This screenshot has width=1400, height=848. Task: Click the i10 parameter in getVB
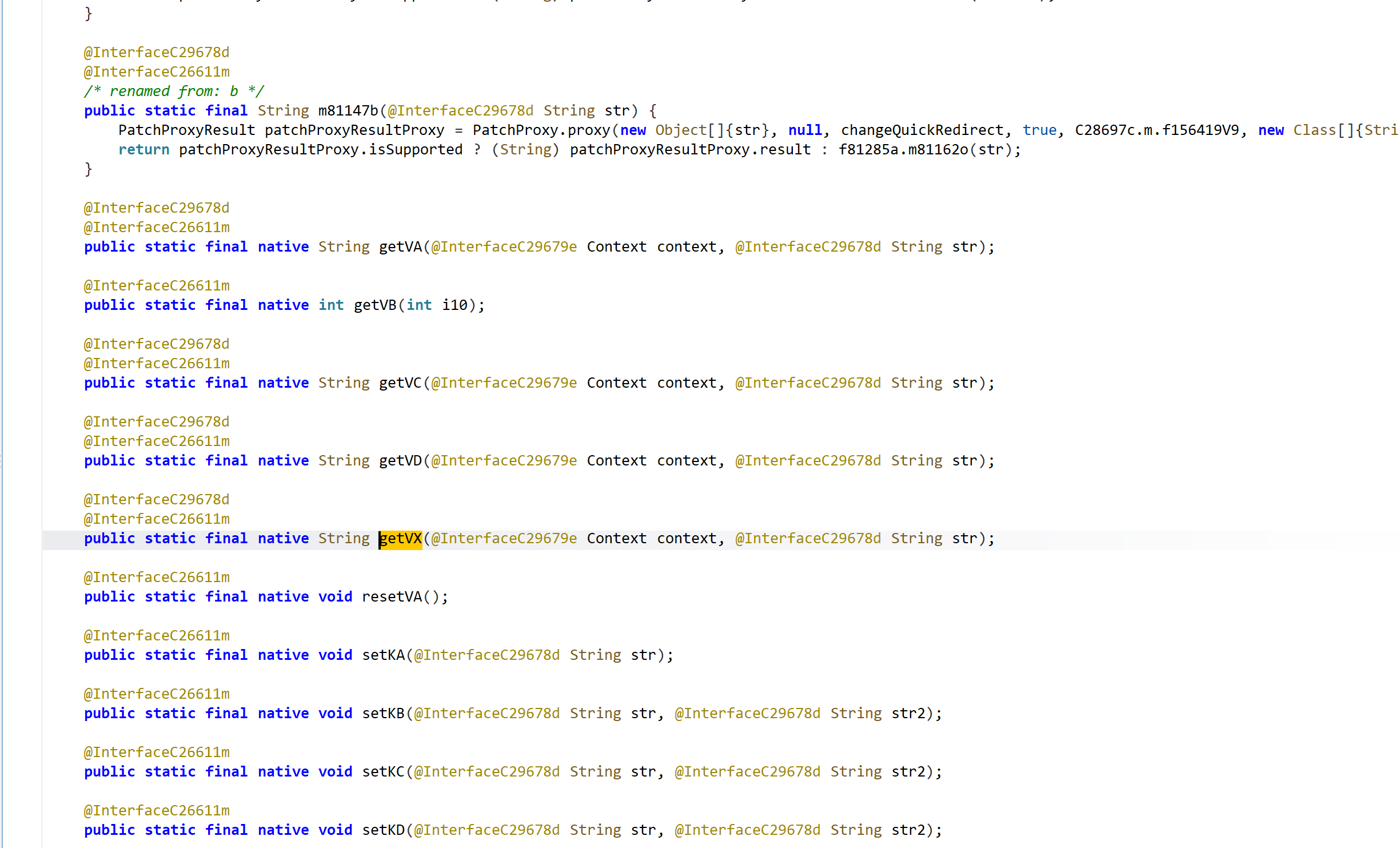[454, 305]
